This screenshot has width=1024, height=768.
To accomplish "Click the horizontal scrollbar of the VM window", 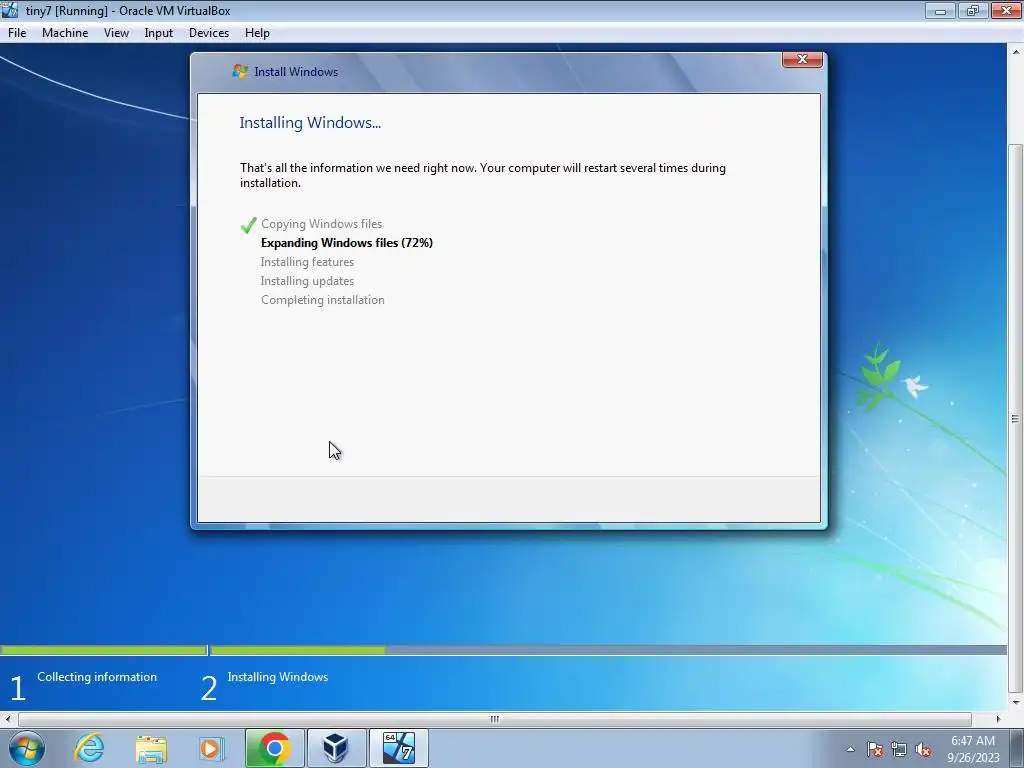I will (494, 719).
